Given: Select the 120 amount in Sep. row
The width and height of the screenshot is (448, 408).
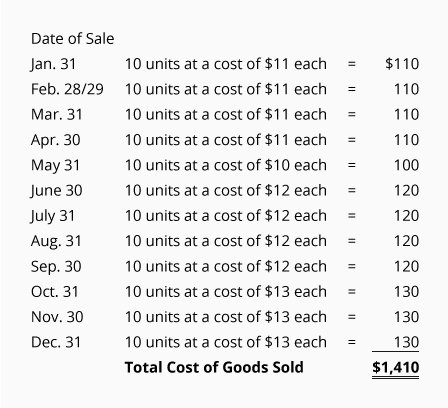Looking at the screenshot, I should click(x=406, y=267).
